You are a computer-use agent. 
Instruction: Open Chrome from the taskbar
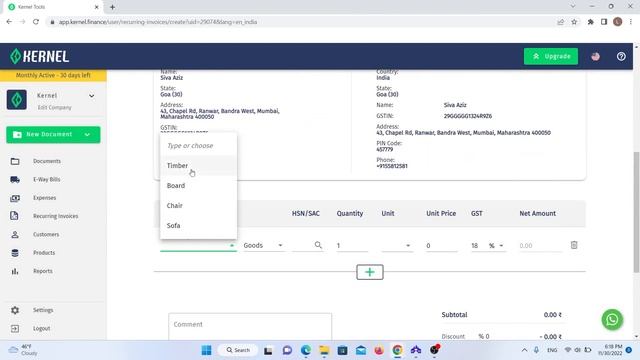[x=397, y=350]
